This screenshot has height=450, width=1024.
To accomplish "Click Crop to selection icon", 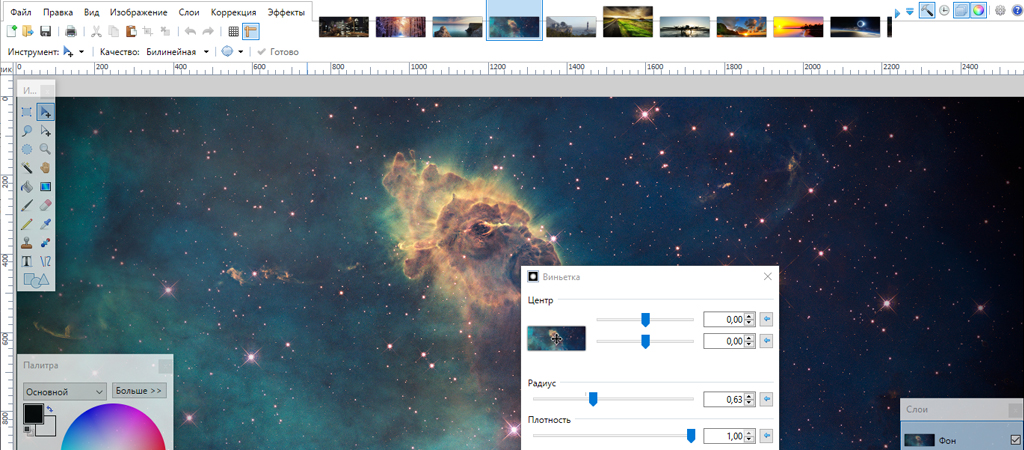I will tap(148, 31).
